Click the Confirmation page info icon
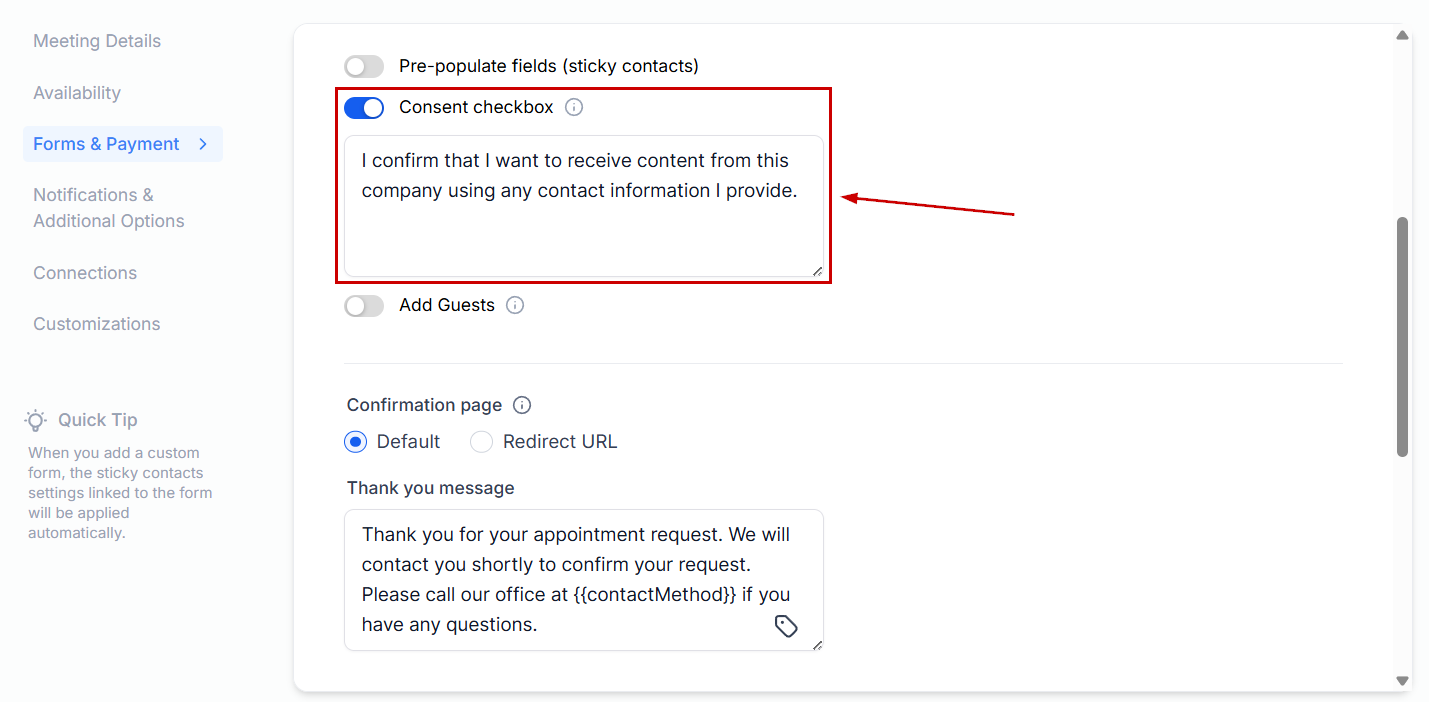1429x702 pixels. click(522, 405)
